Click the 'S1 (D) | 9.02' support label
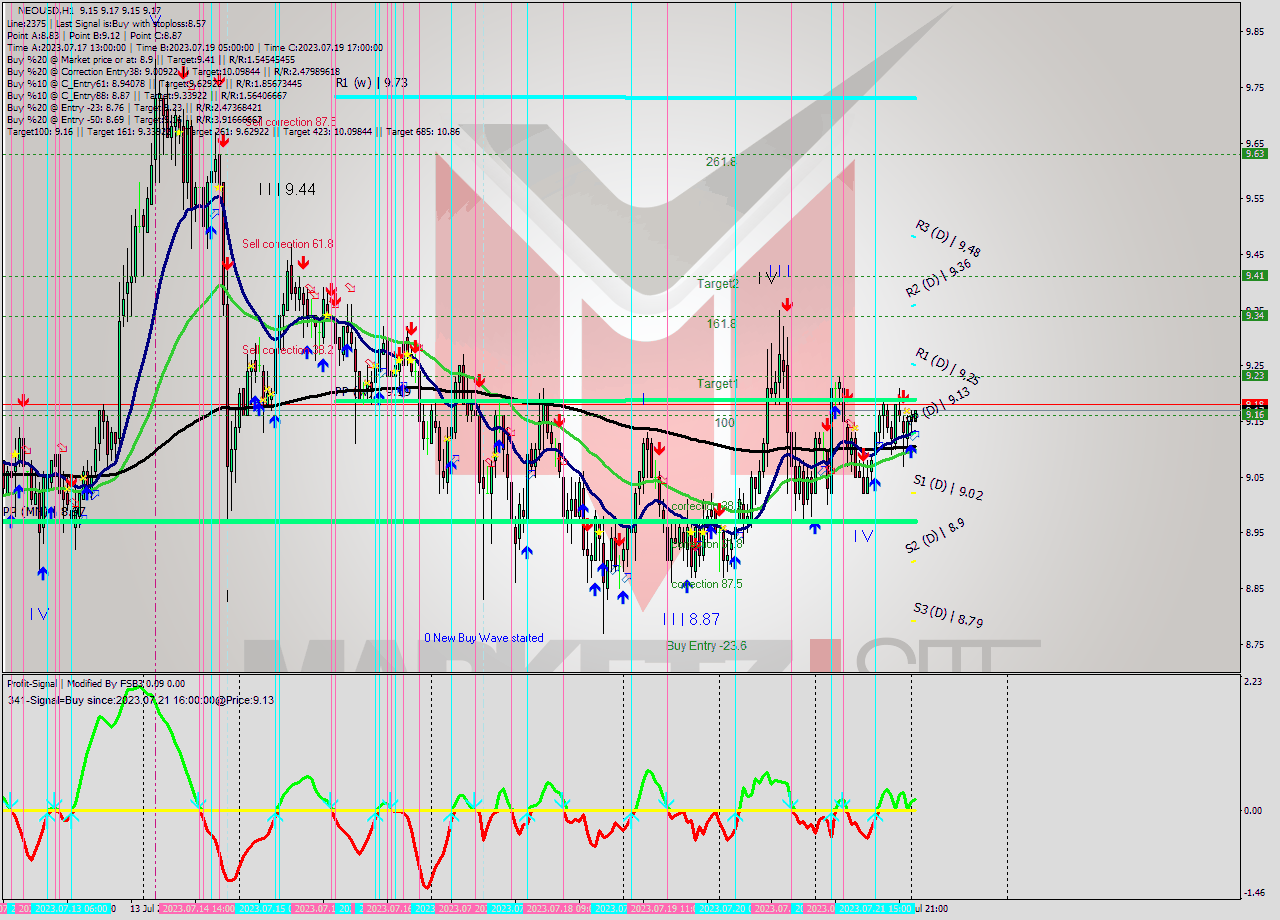Screen dimensions: 1280x920 (948, 488)
